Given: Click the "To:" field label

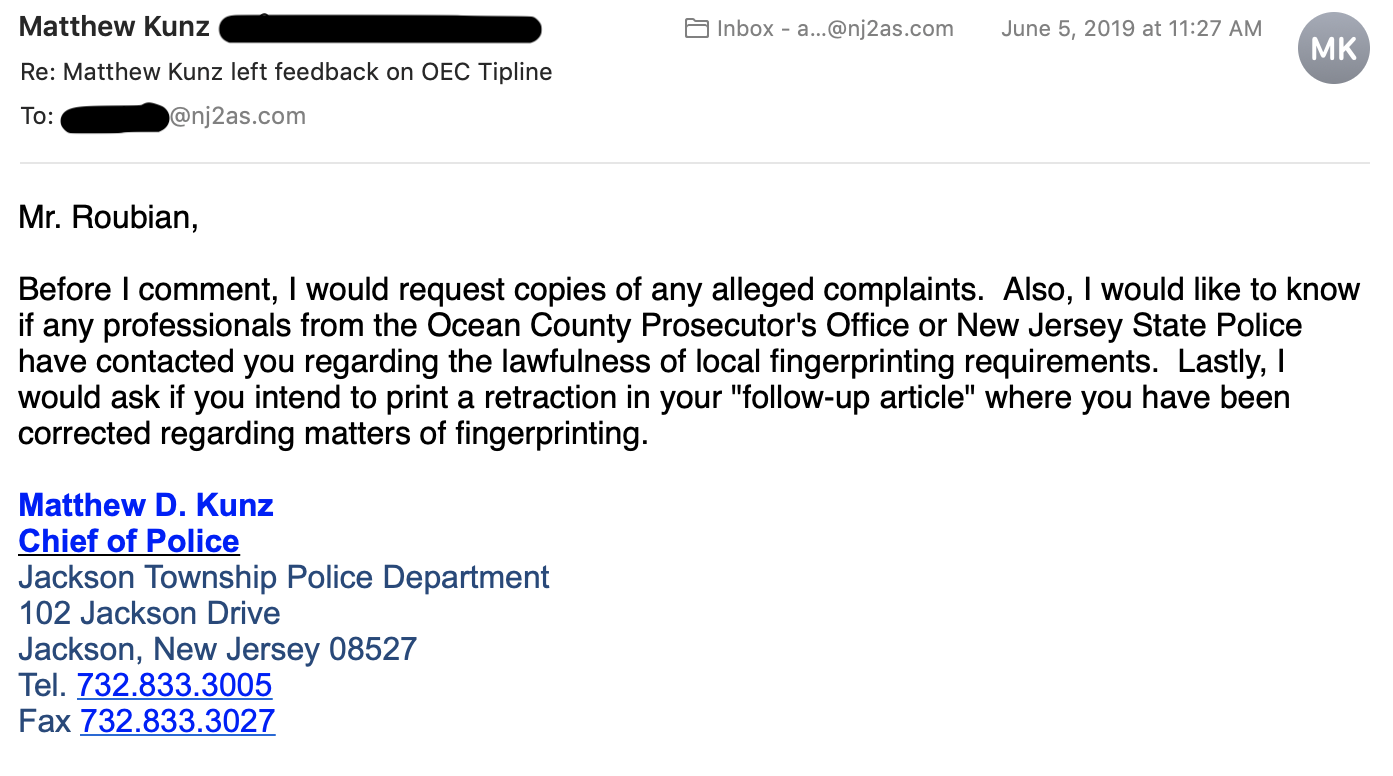Looking at the screenshot, I should pos(37,116).
